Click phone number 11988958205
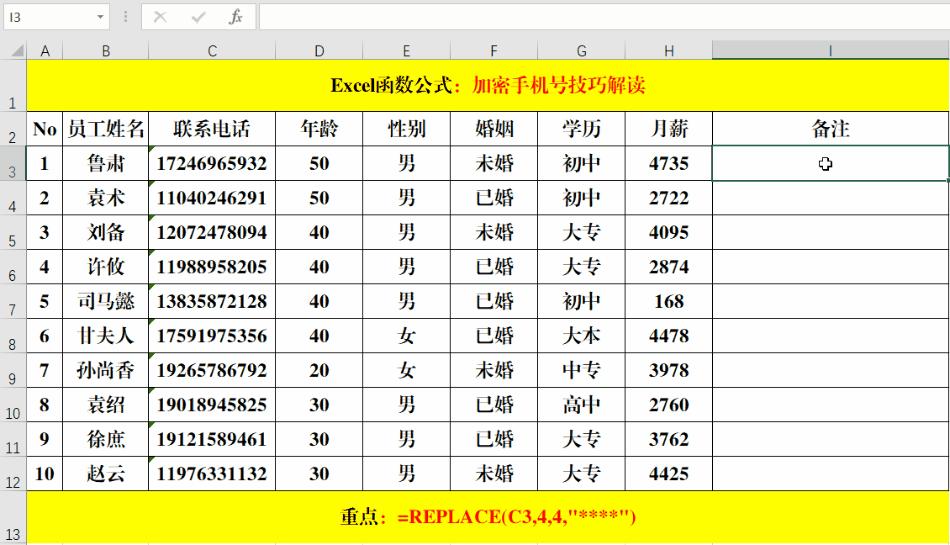The height and width of the screenshot is (545, 950). pyautogui.click(x=212, y=267)
